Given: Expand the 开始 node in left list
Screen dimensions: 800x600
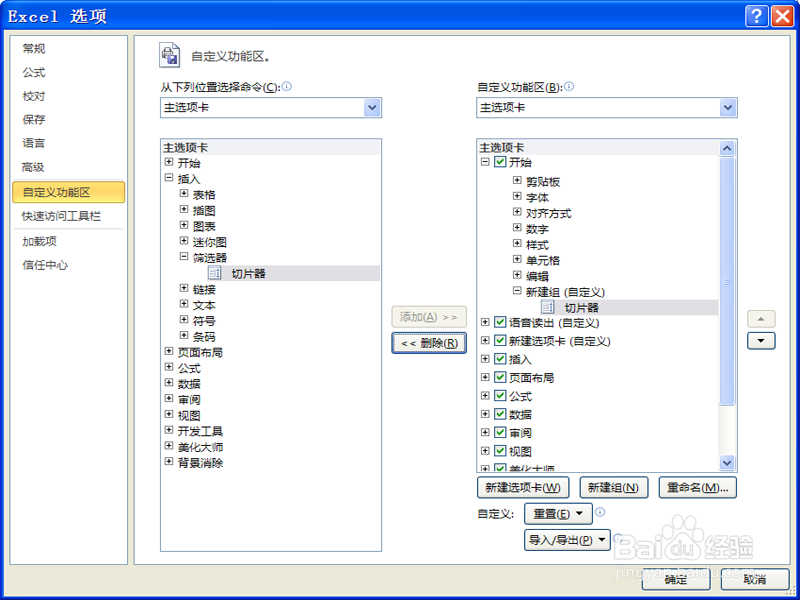Looking at the screenshot, I should (169, 162).
